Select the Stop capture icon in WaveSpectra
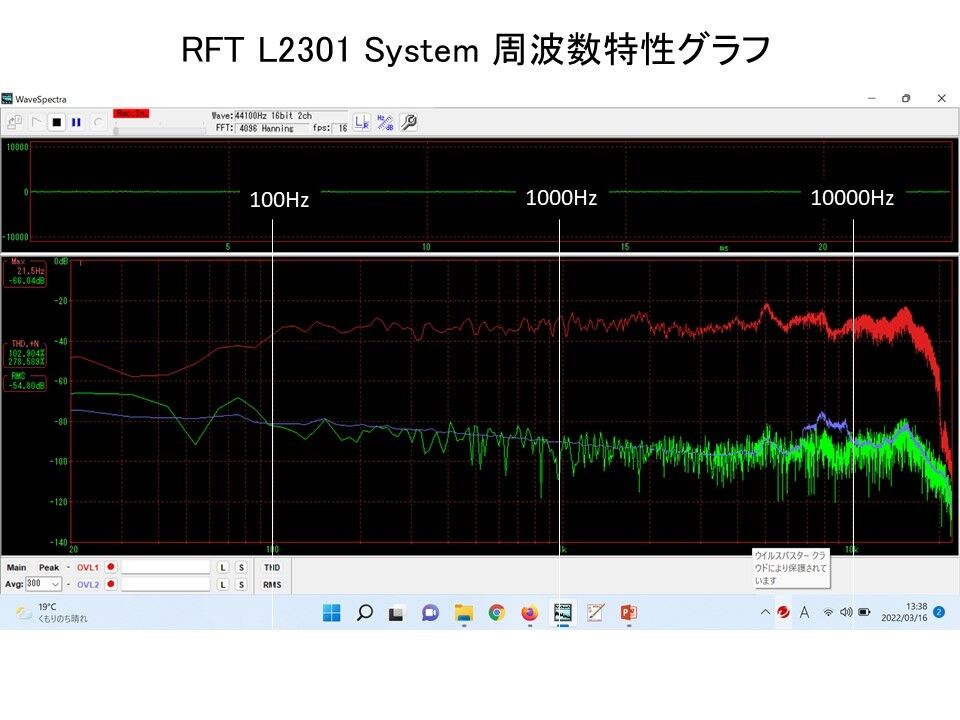 59,122
